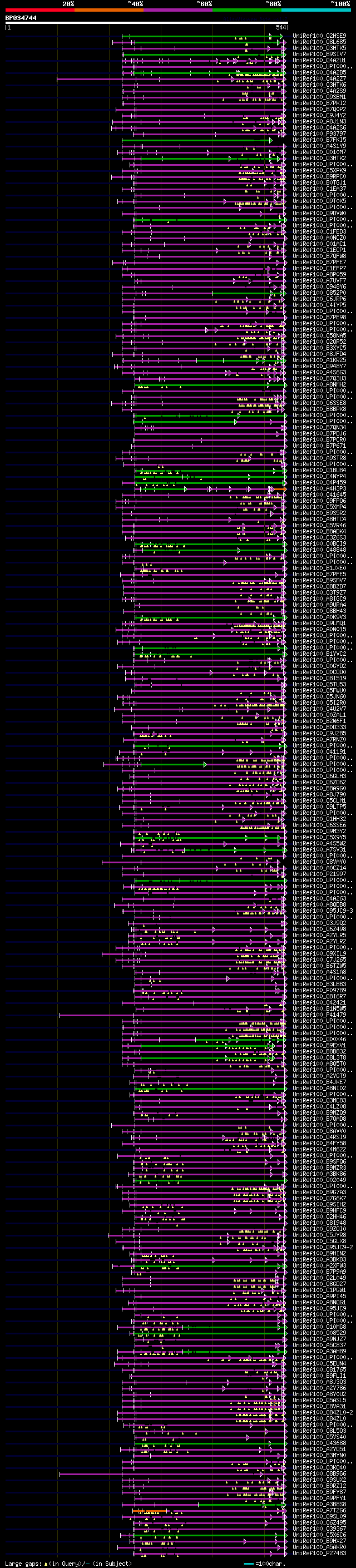Select hit label UniRef100_B0D333
Screen dimensions: 356x1568
tap(319, 727)
